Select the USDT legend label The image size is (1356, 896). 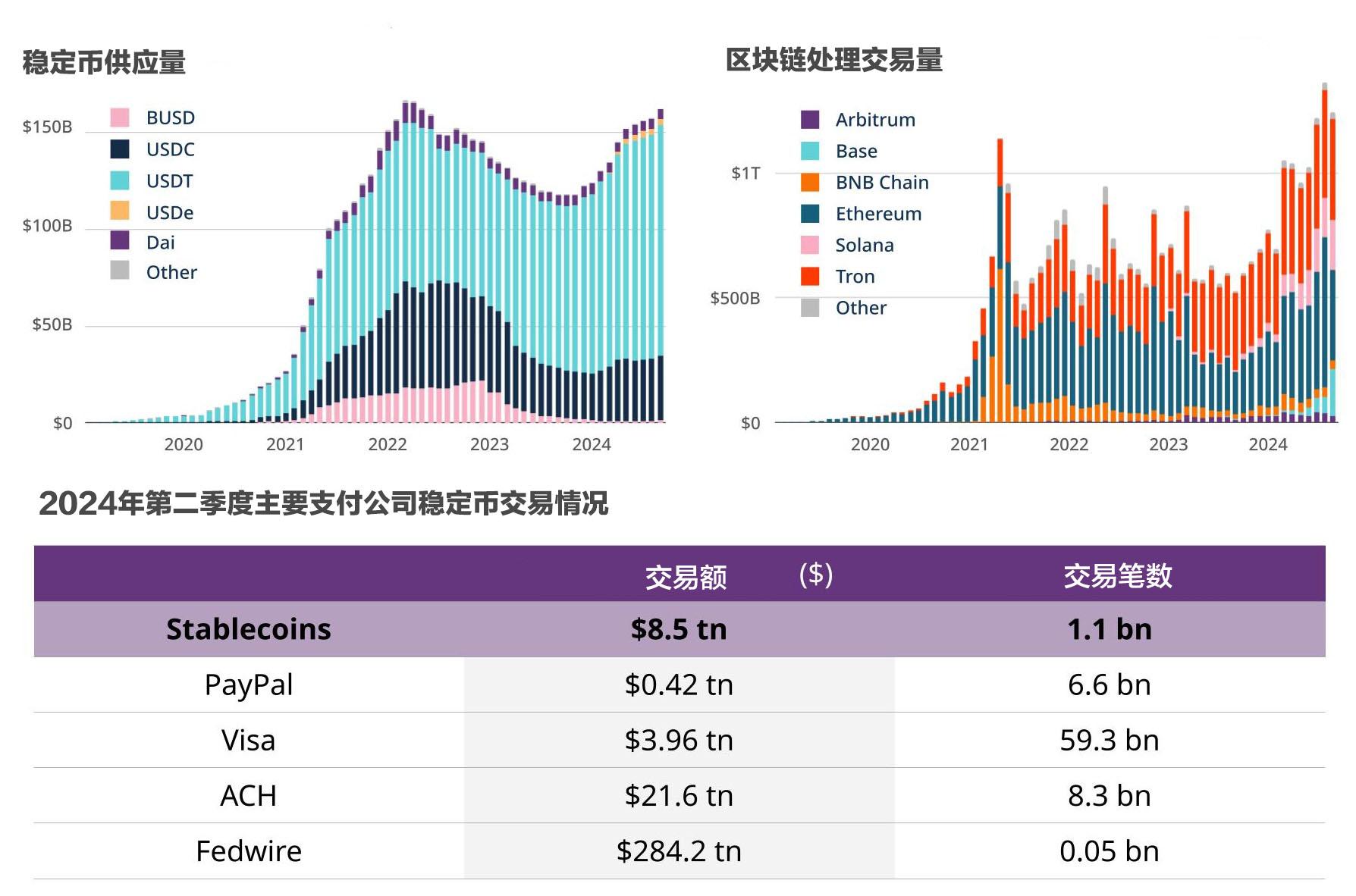pos(170,181)
